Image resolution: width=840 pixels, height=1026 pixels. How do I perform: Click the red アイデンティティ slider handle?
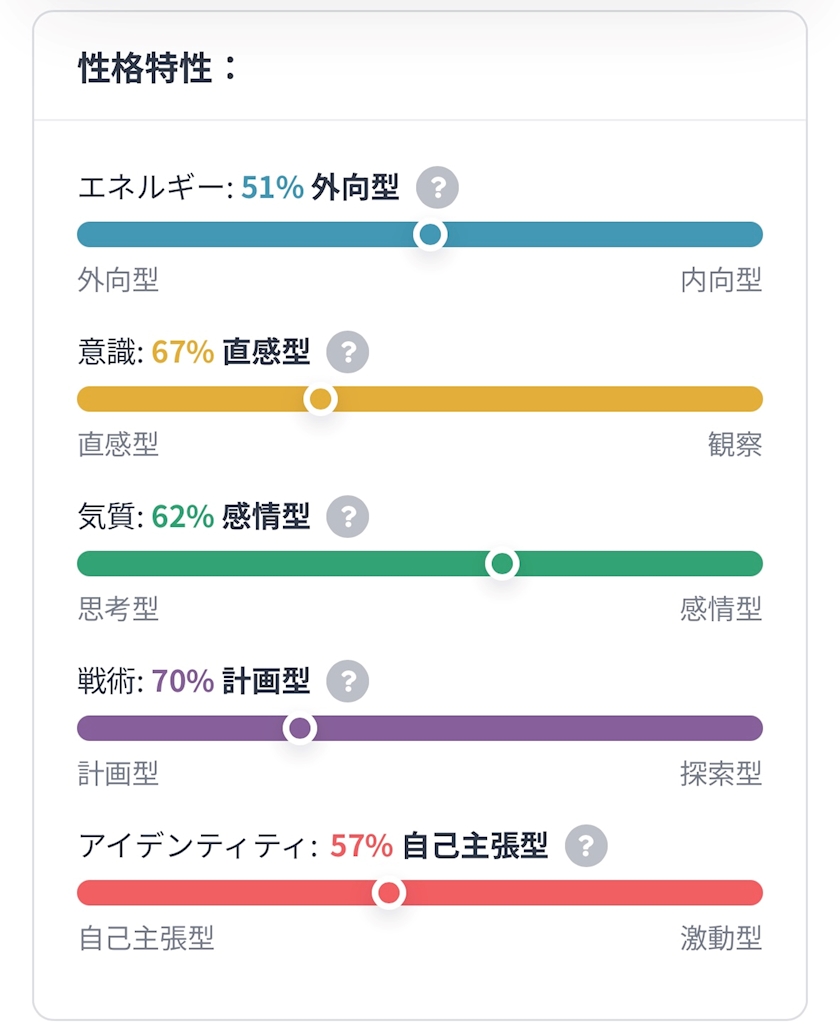coord(389,893)
